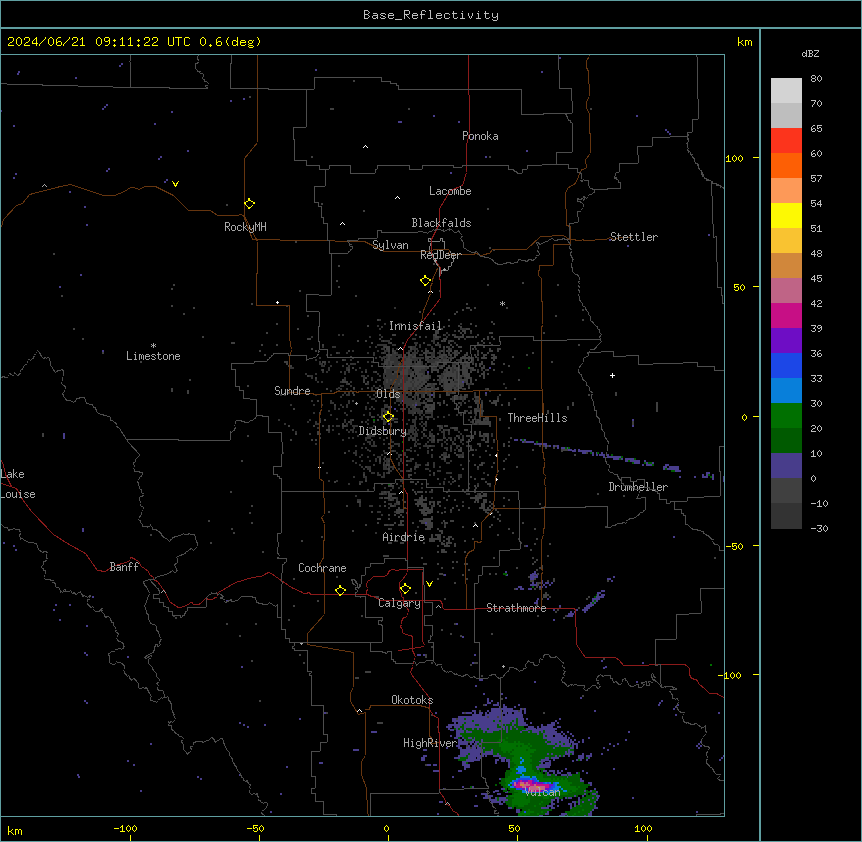Click the Blackfalds city label

coord(441,223)
